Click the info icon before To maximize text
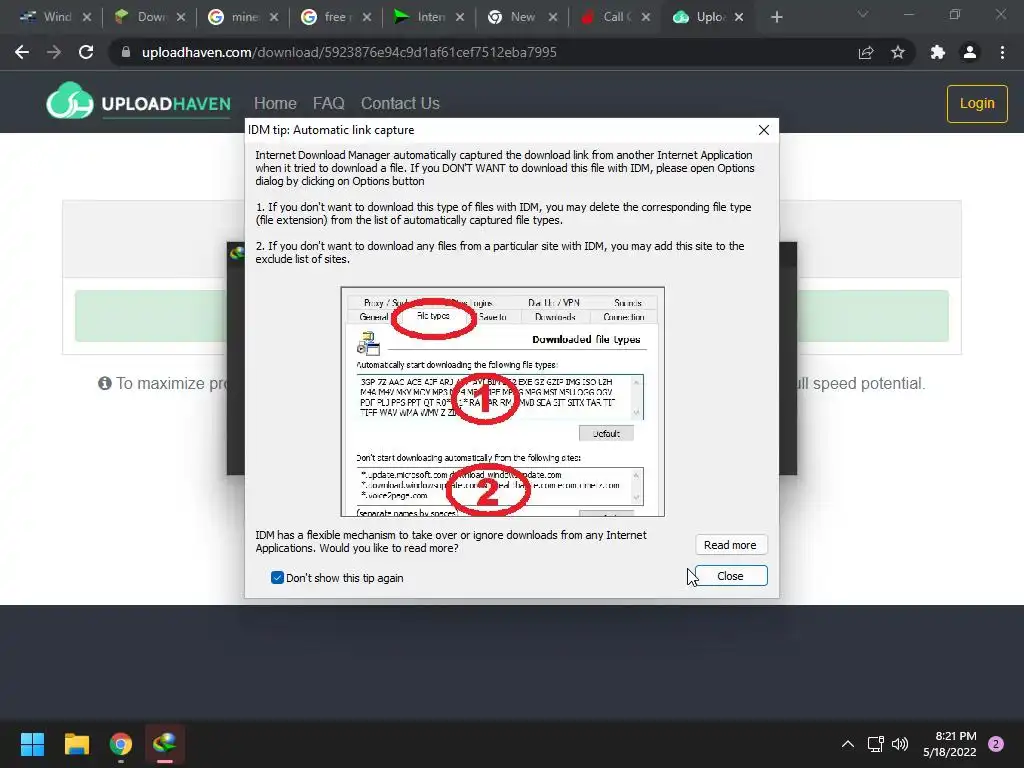This screenshot has height=768, width=1024. point(104,383)
